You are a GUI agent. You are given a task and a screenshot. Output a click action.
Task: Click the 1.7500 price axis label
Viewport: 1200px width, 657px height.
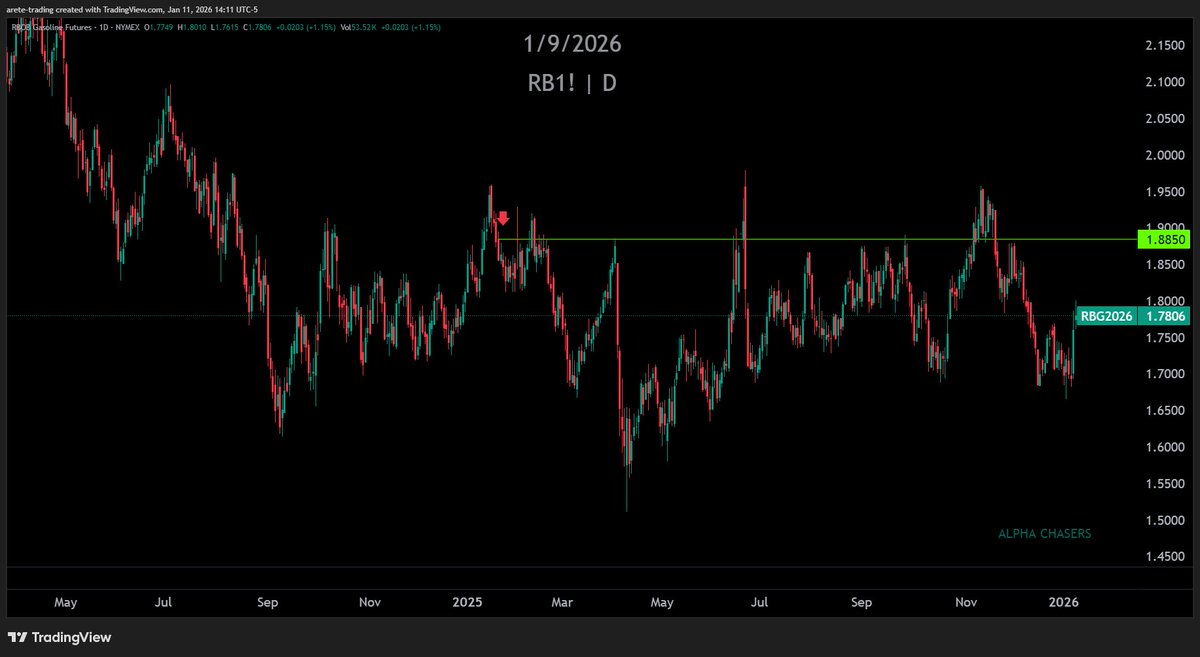(x=1165, y=338)
